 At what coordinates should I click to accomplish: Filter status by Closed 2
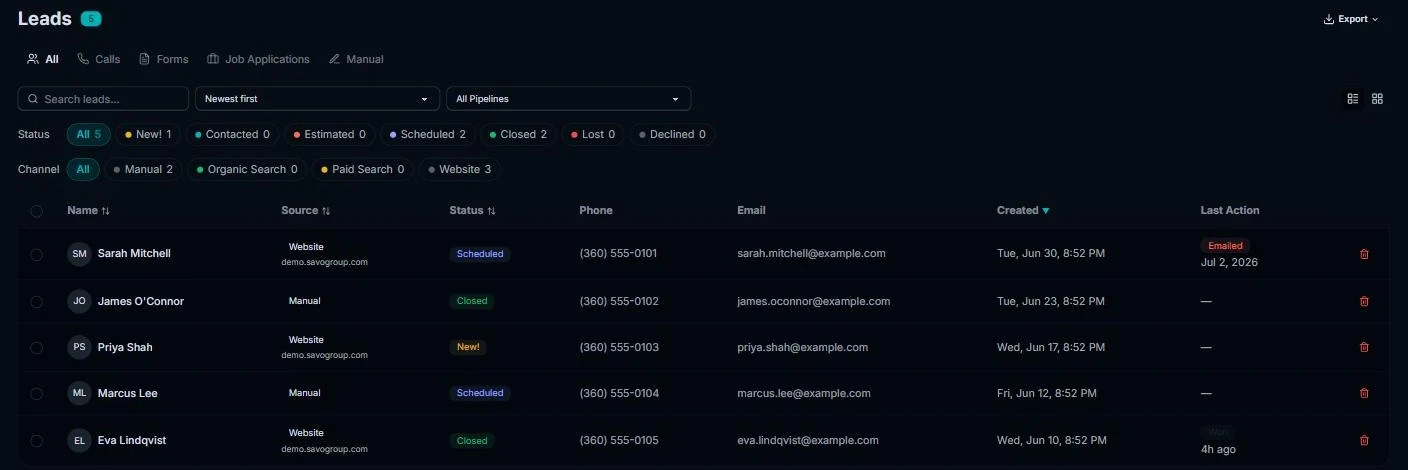(518, 134)
